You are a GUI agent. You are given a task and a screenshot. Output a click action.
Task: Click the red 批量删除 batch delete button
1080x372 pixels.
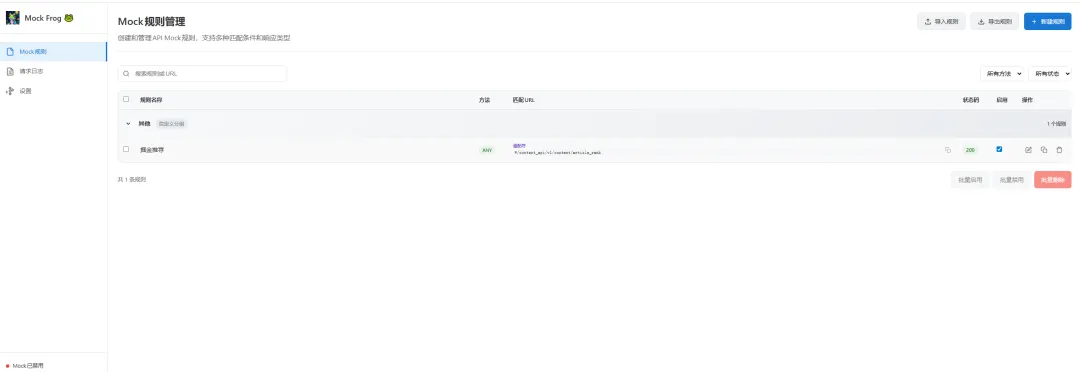(x=1053, y=180)
